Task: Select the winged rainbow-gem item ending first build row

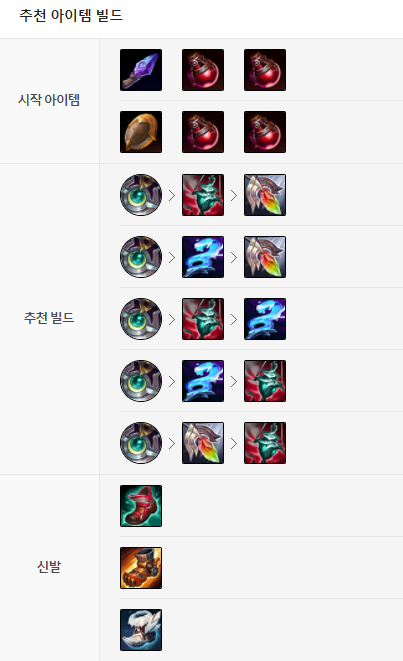Action: tap(265, 195)
